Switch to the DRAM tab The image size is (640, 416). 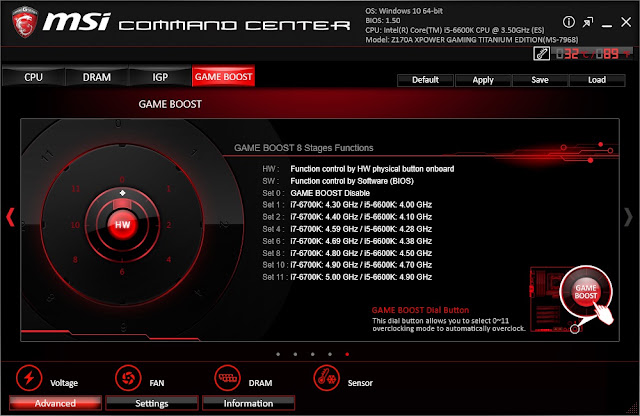pyautogui.click(x=97, y=77)
